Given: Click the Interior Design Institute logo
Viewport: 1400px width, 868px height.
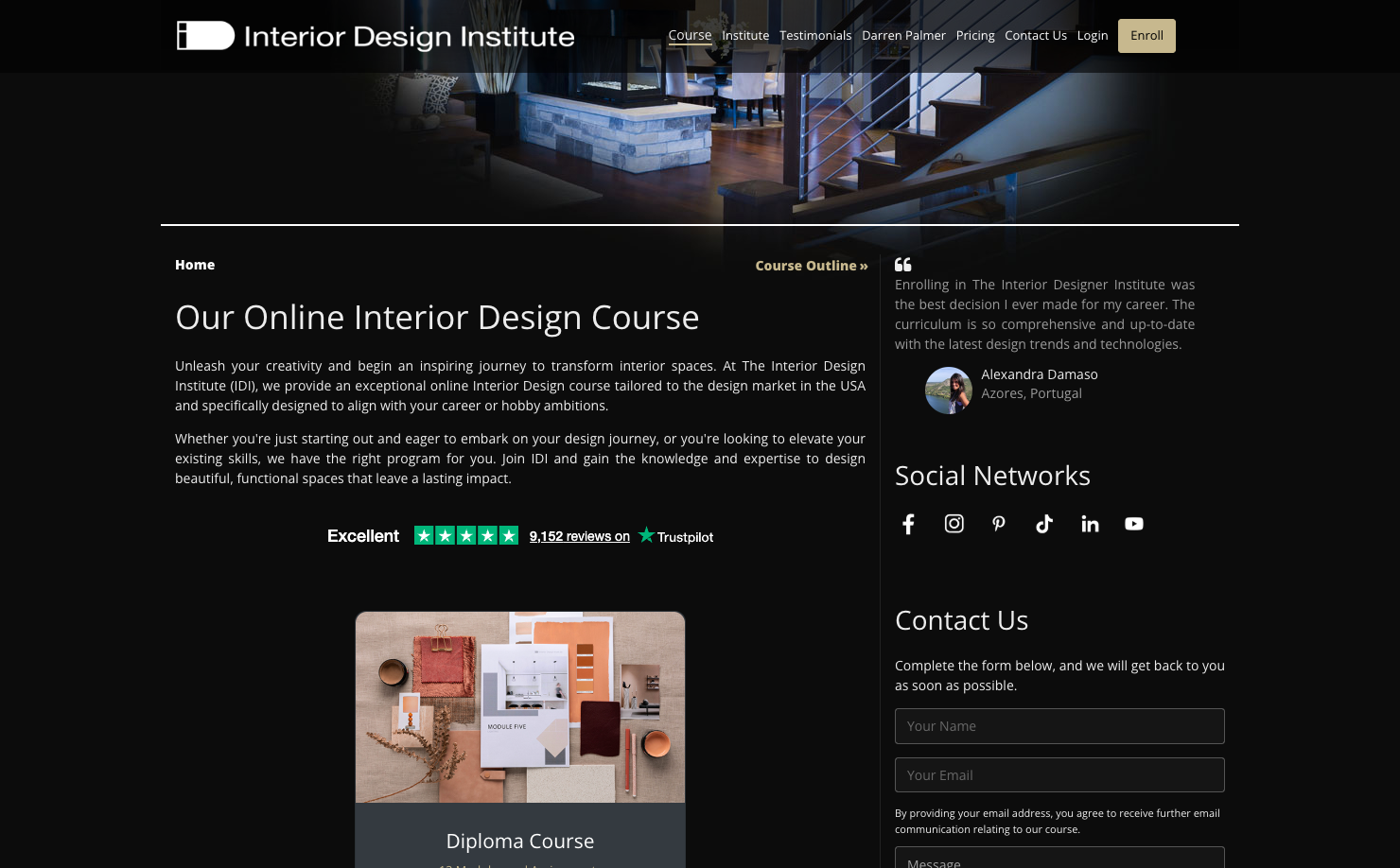Looking at the screenshot, I should click(x=376, y=36).
